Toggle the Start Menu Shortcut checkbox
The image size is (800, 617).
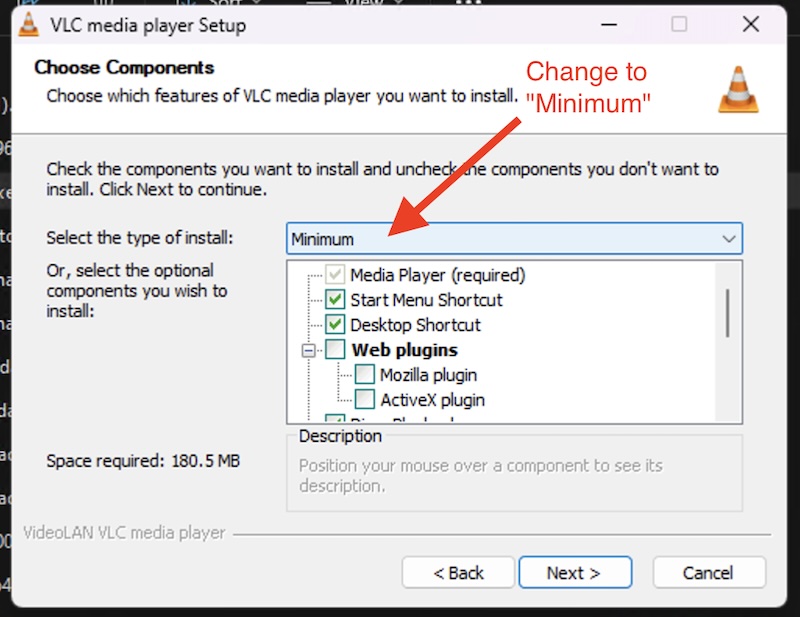tap(336, 300)
